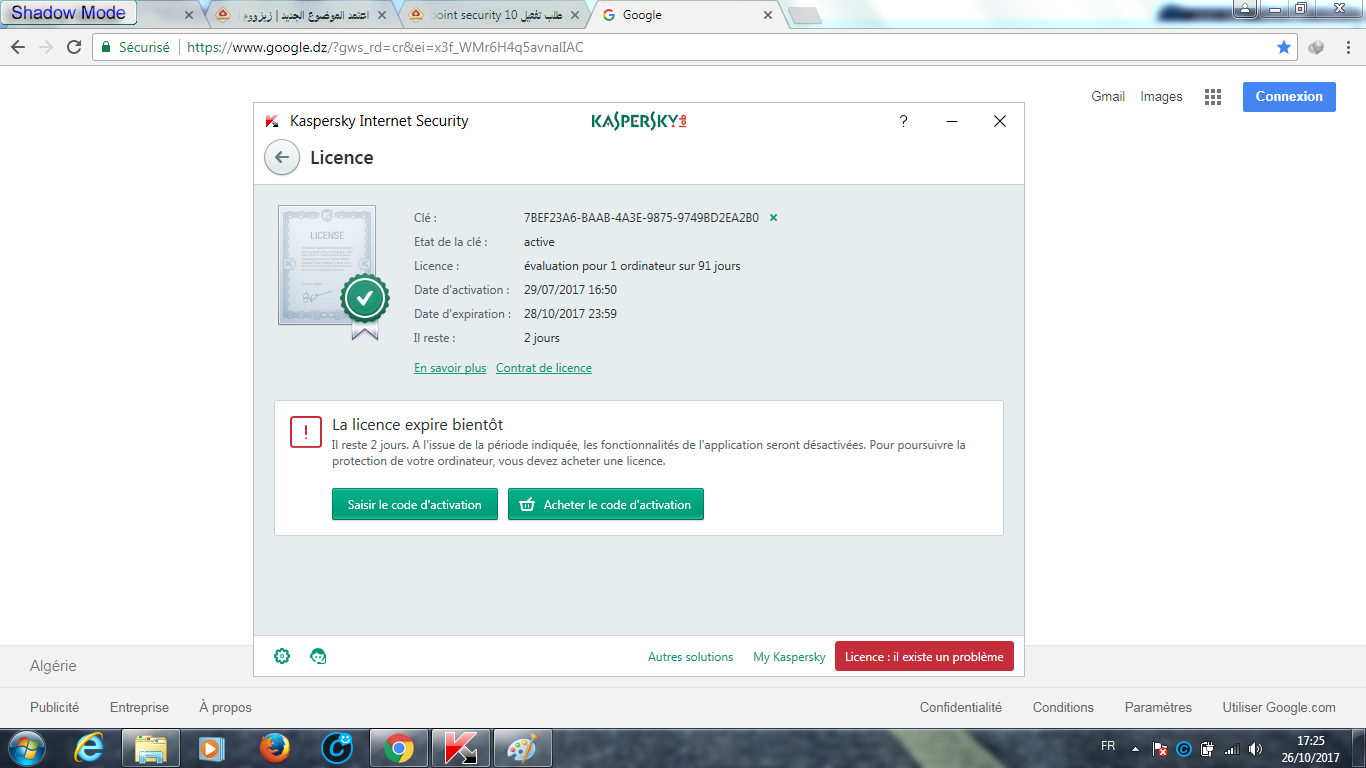The image size is (1366, 768).
Task: Click the Kaspersky K logo in title bar
Action: [x=272, y=121]
